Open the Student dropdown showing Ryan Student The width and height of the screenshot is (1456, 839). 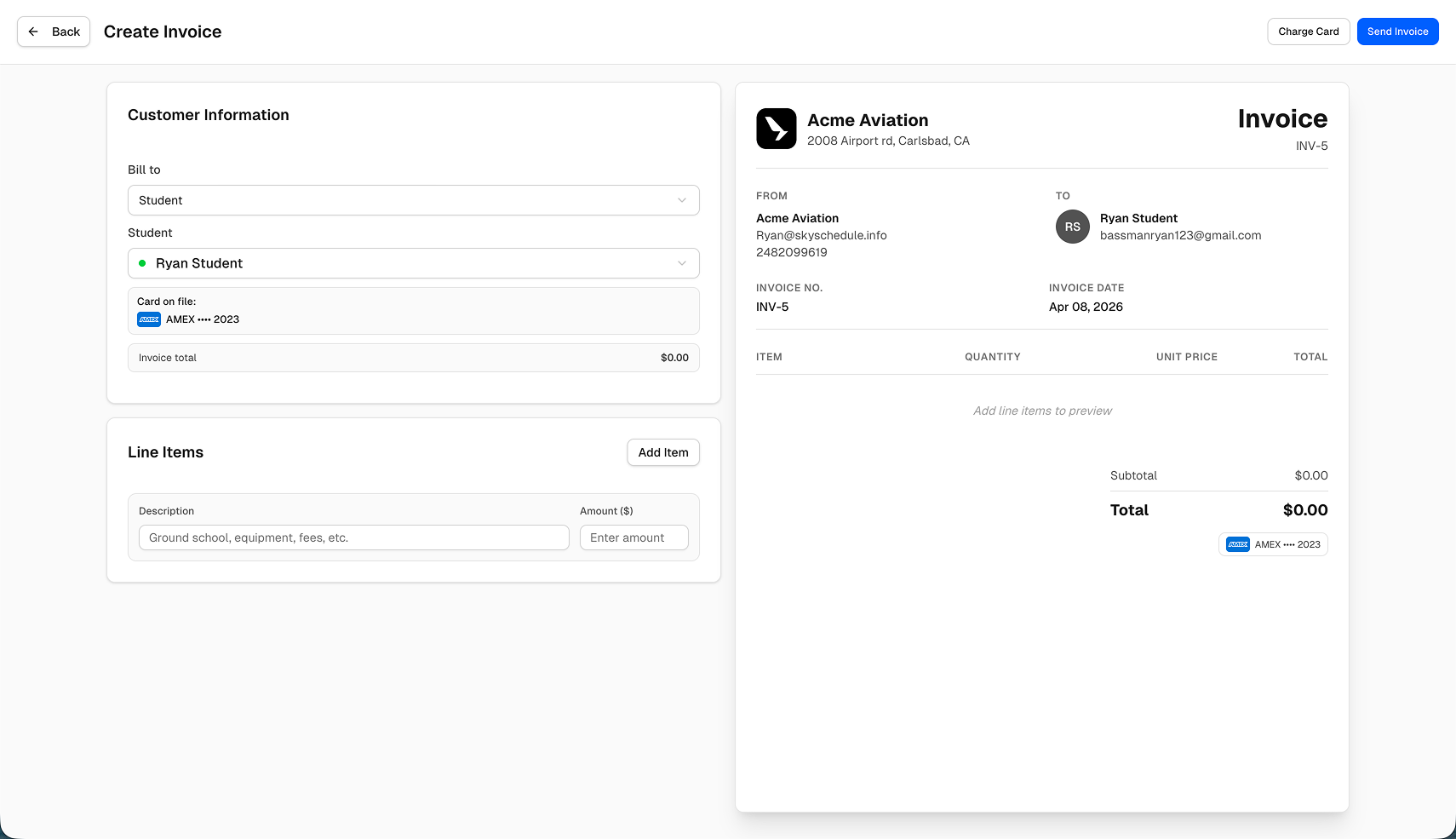point(412,263)
